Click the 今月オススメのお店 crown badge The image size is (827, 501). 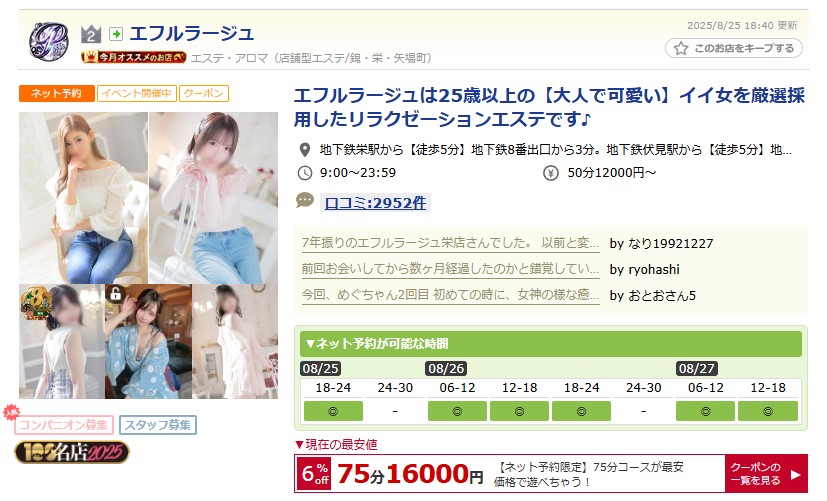coord(134,57)
